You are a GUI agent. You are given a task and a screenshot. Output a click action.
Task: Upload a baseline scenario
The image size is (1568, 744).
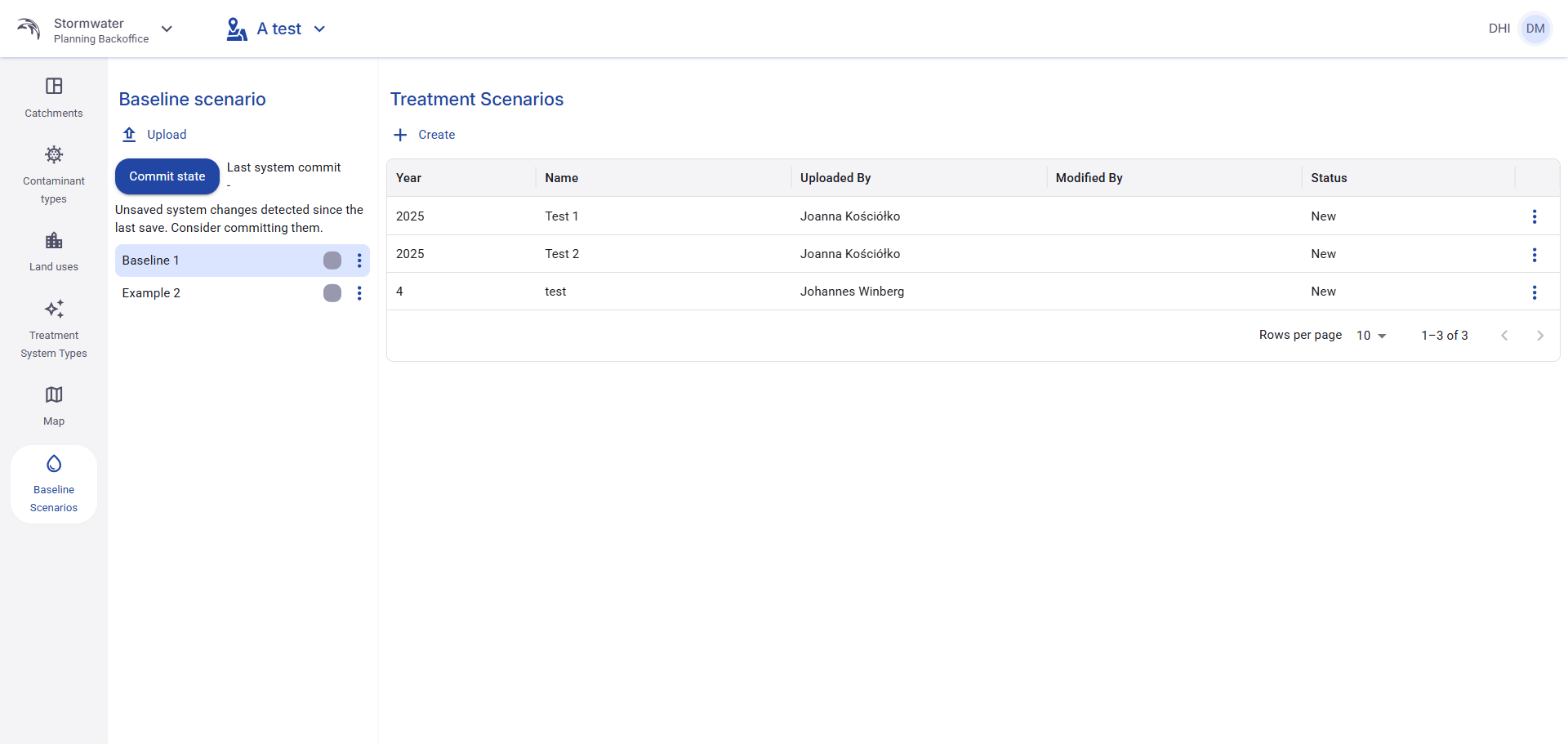pyautogui.click(x=154, y=135)
